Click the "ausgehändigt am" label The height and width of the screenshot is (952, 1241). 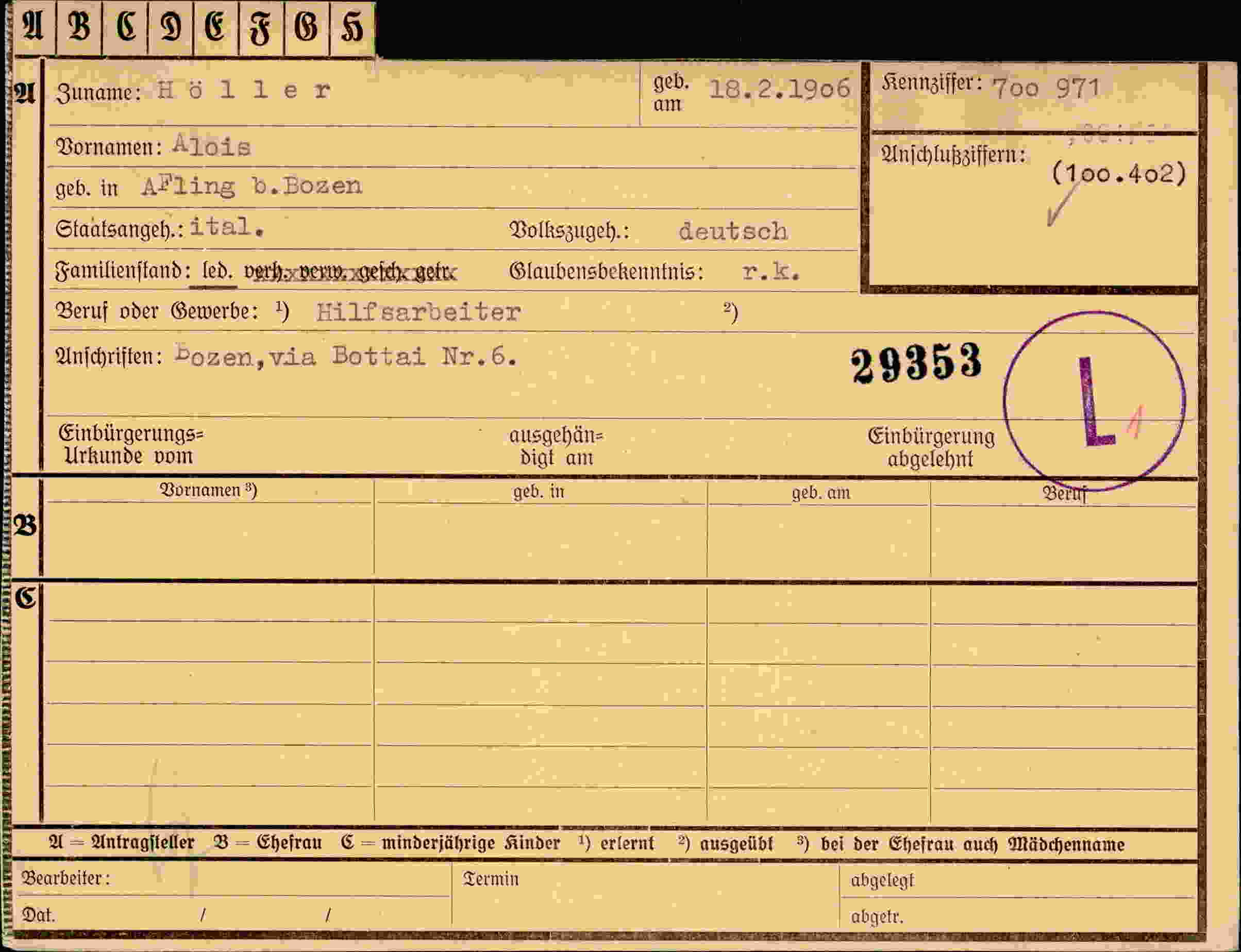556,446
